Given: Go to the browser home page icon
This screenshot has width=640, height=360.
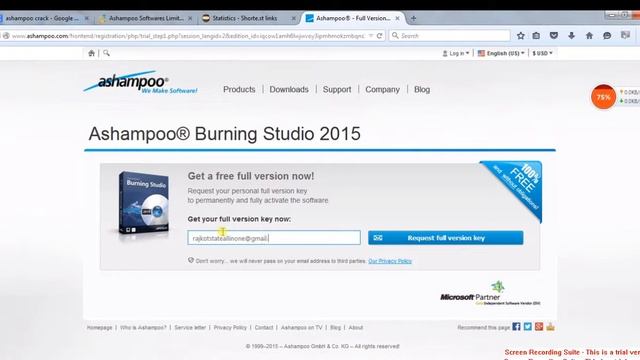Looking at the screenshot, I should (x=589, y=36).
